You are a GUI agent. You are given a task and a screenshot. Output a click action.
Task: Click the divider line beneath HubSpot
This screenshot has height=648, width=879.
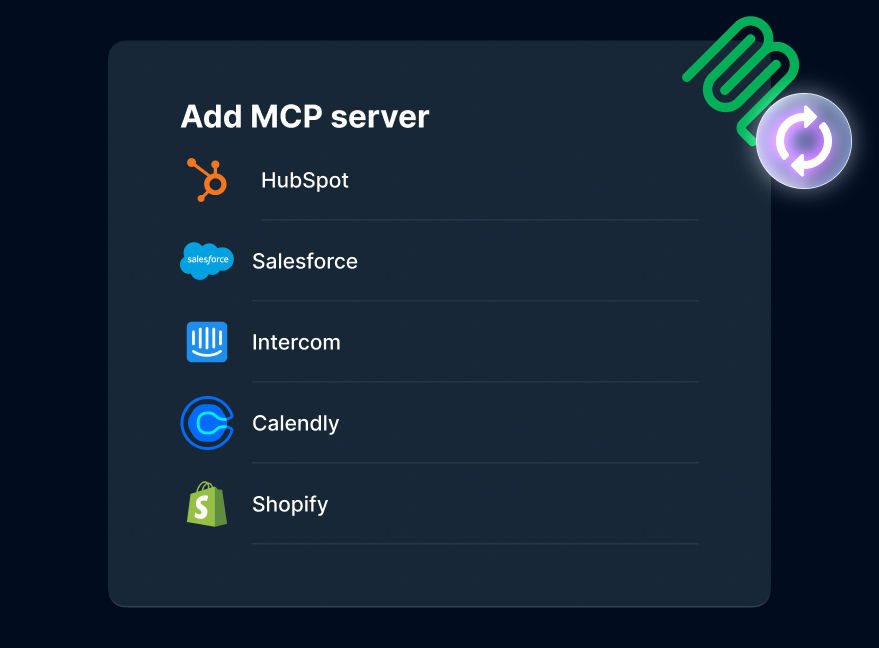479,220
